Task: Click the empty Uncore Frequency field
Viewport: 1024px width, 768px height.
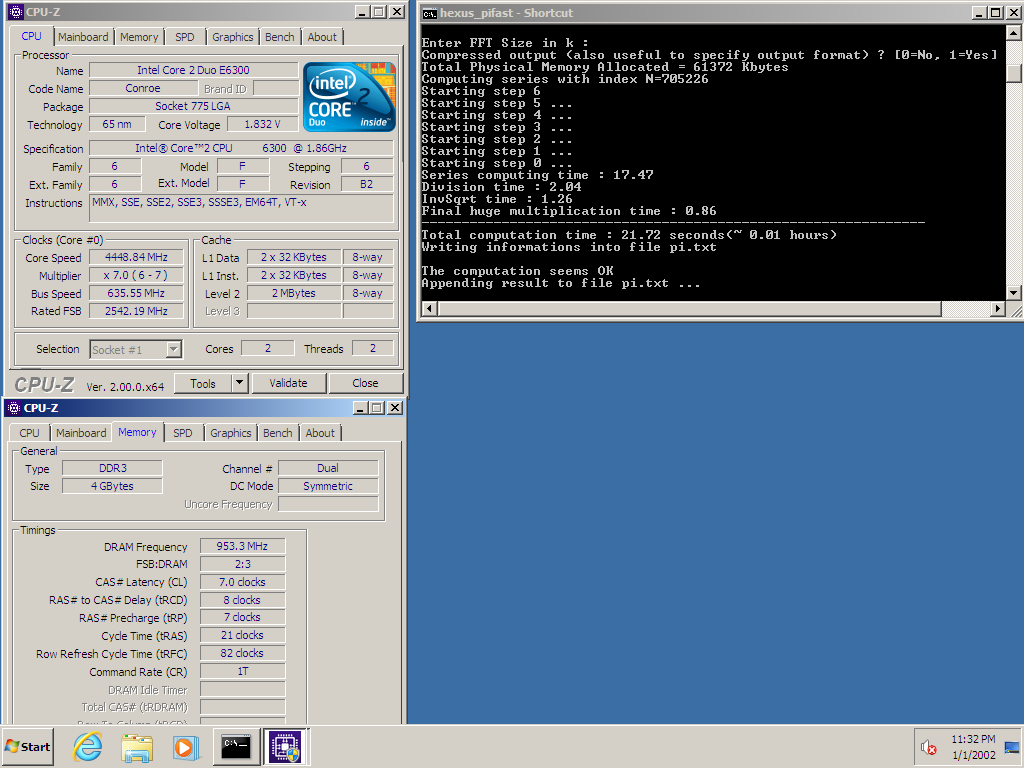Action: coord(328,504)
